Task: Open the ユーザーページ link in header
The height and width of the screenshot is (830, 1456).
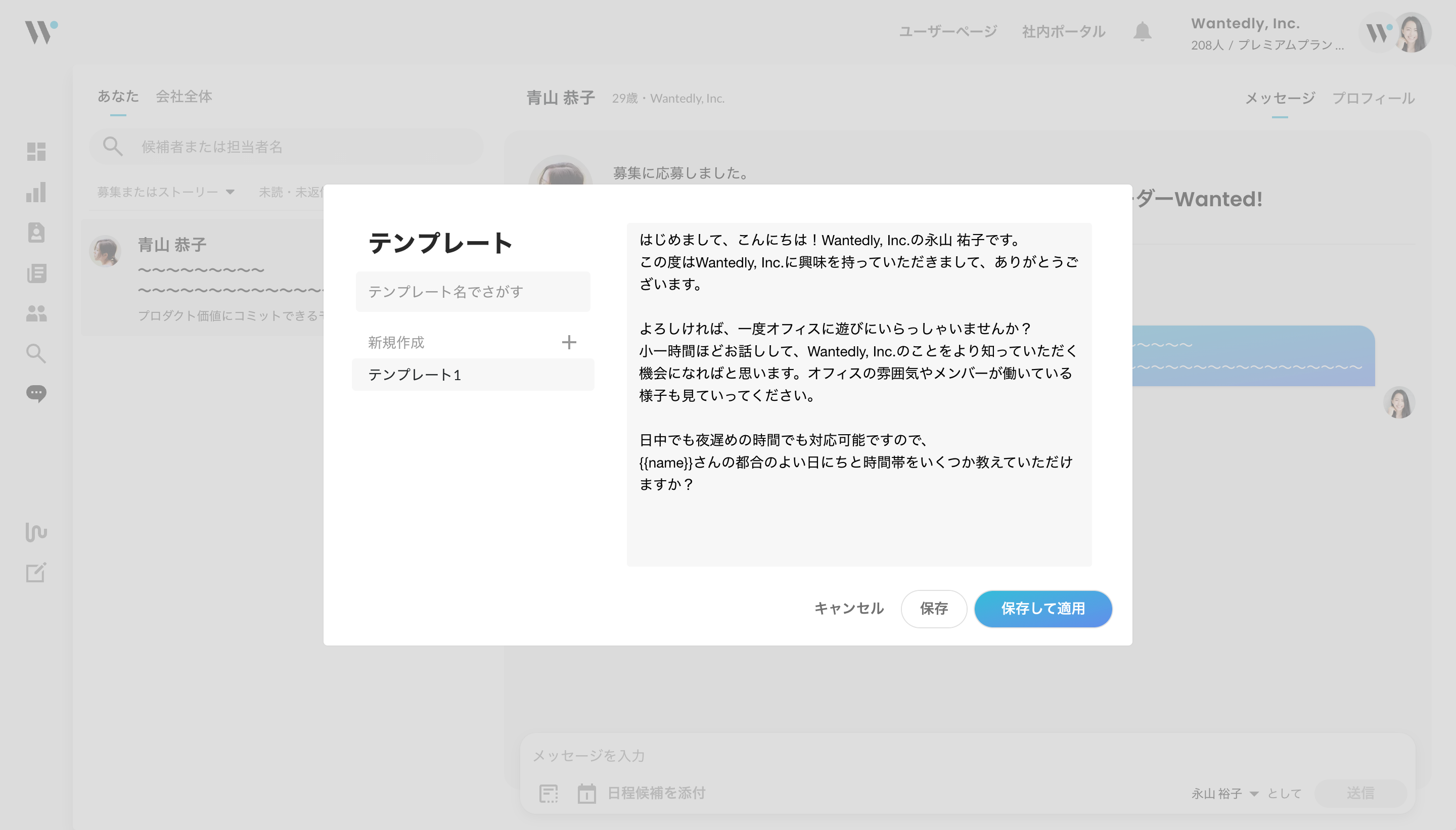Action: coord(948,31)
